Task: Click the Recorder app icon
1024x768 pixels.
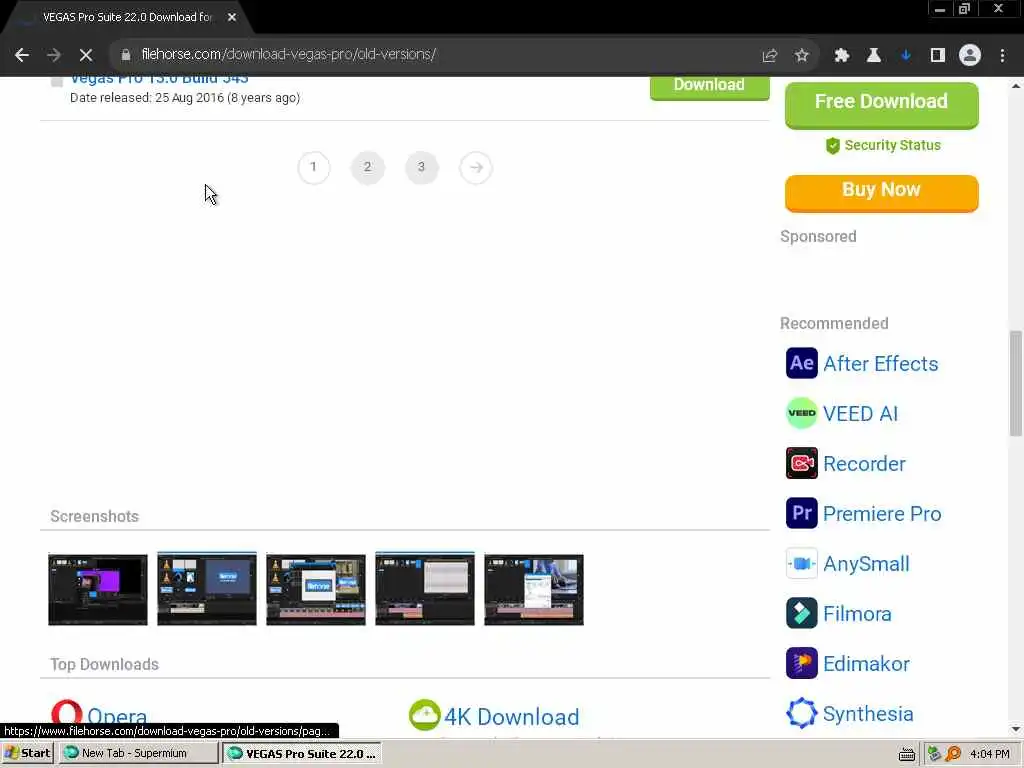Action: click(801, 463)
